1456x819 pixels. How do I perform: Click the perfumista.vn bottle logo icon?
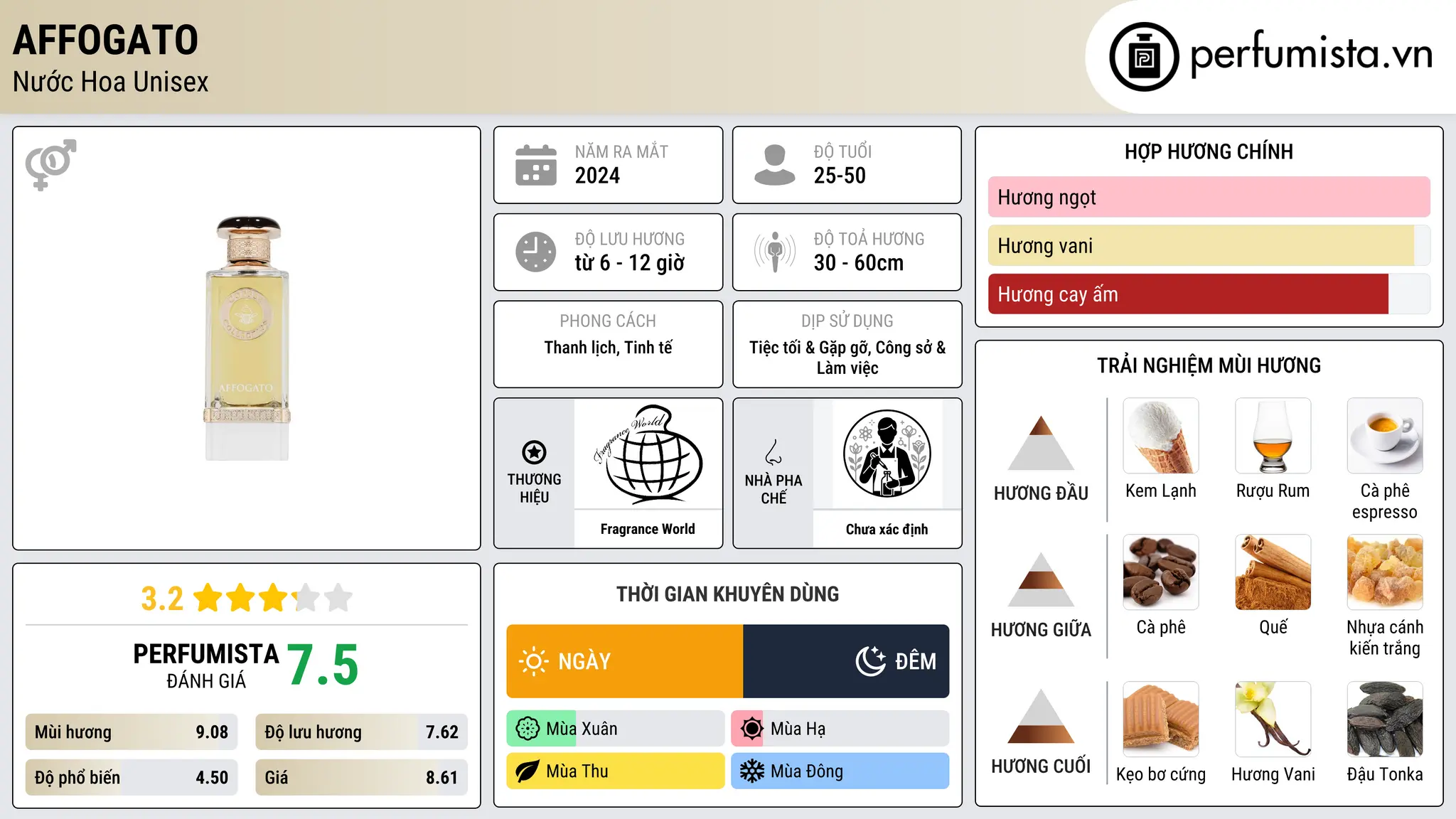pos(1144,57)
